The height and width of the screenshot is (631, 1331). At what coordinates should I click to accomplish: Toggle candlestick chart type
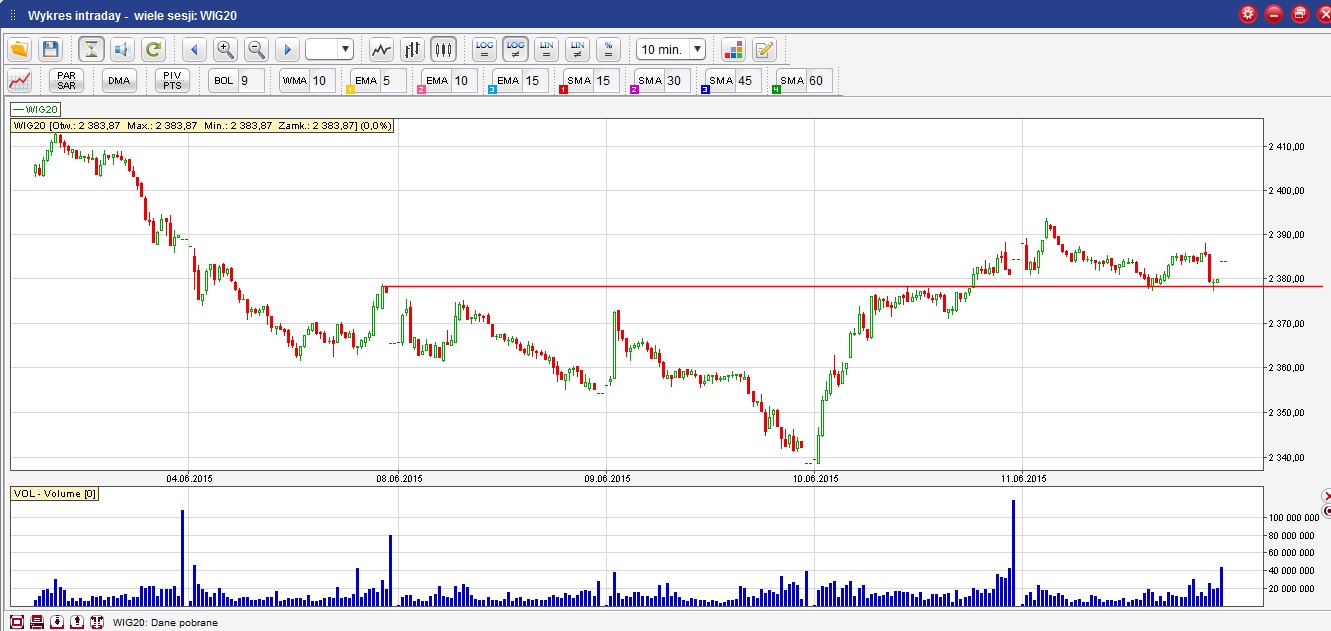[443, 49]
